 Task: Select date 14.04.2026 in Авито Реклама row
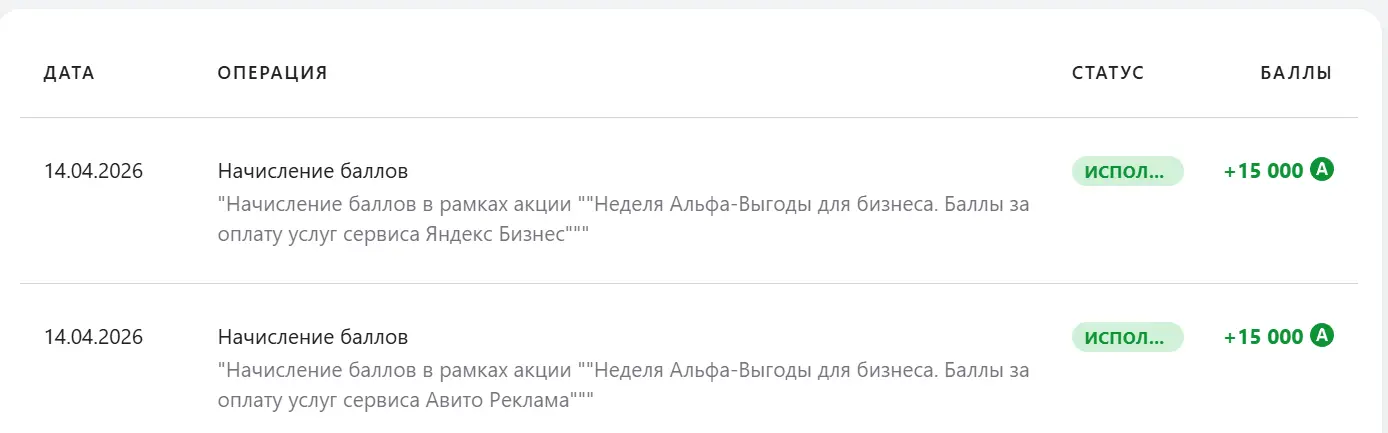pyautogui.click(x=94, y=337)
